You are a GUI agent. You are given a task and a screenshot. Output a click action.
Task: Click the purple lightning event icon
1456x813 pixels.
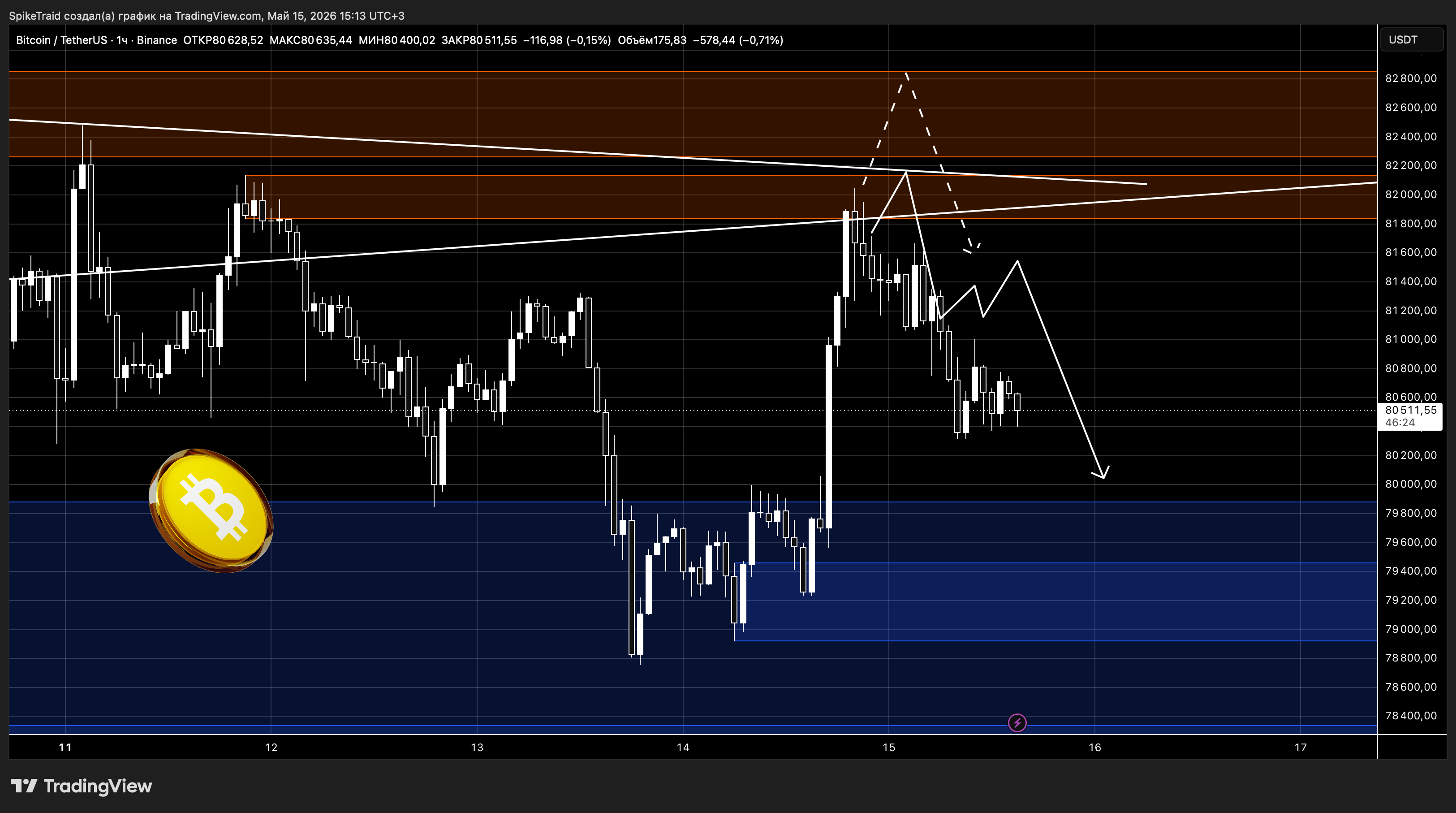click(1017, 722)
